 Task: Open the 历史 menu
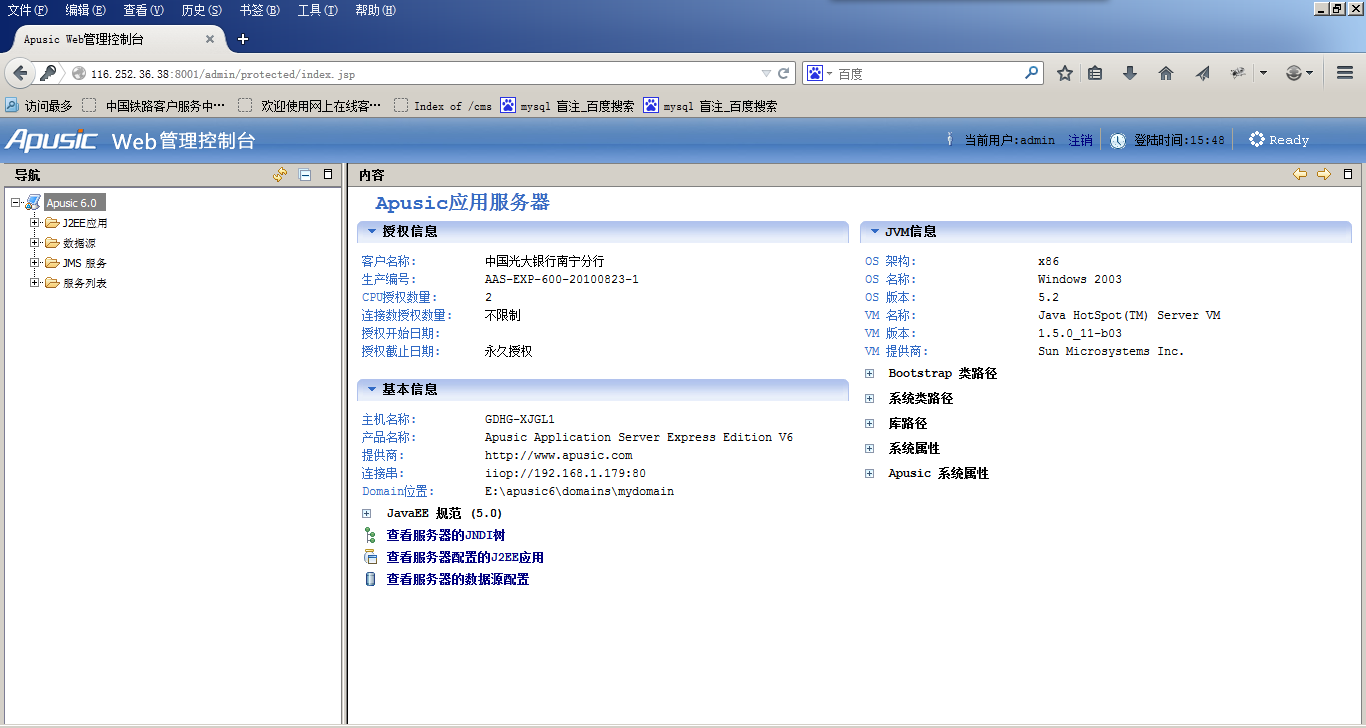click(x=201, y=10)
